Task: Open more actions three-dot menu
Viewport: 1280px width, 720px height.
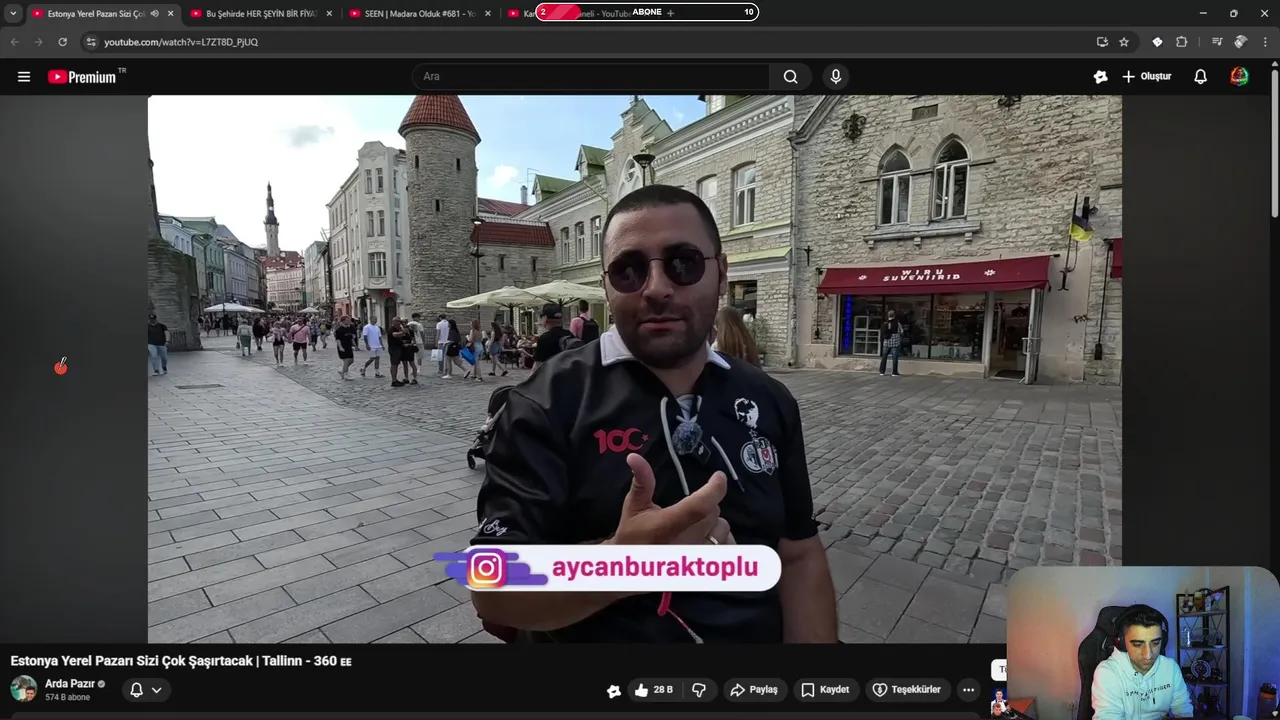Action: pos(968,690)
